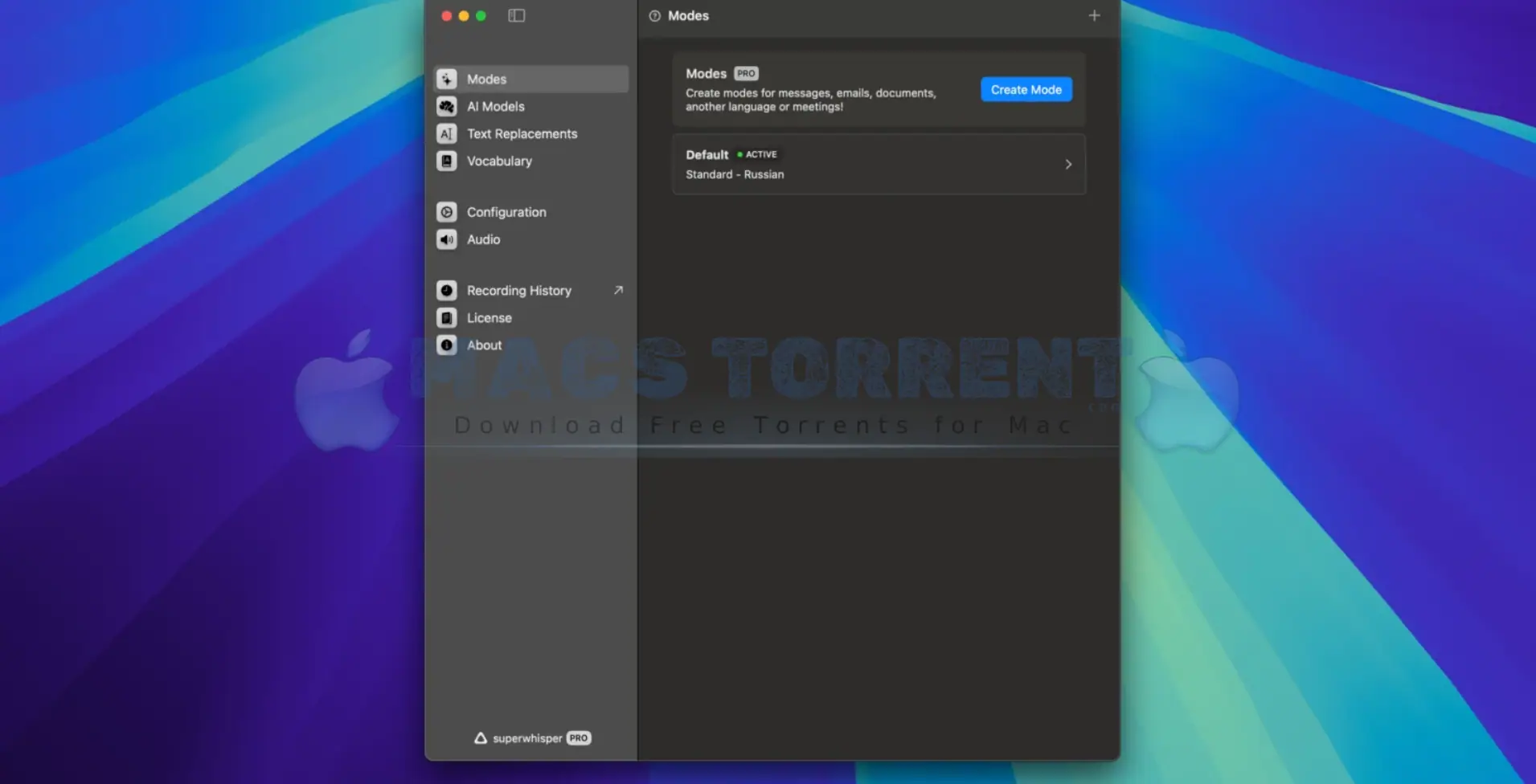Screen dimensions: 1536x784
Task: Click the PRO badge beside superwhisper
Action: (x=579, y=737)
